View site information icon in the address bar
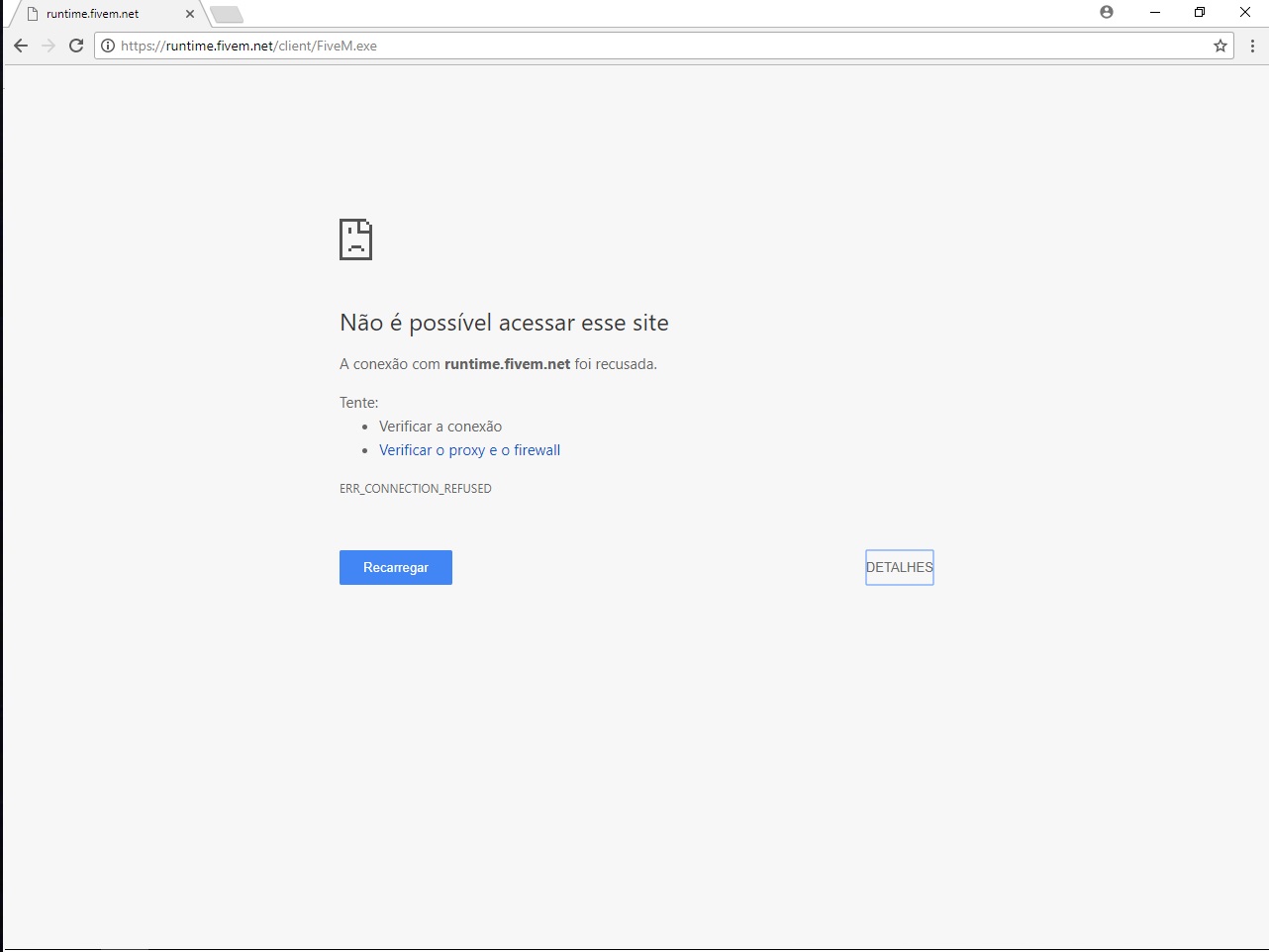This screenshot has height=952, width=1269. 108,46
